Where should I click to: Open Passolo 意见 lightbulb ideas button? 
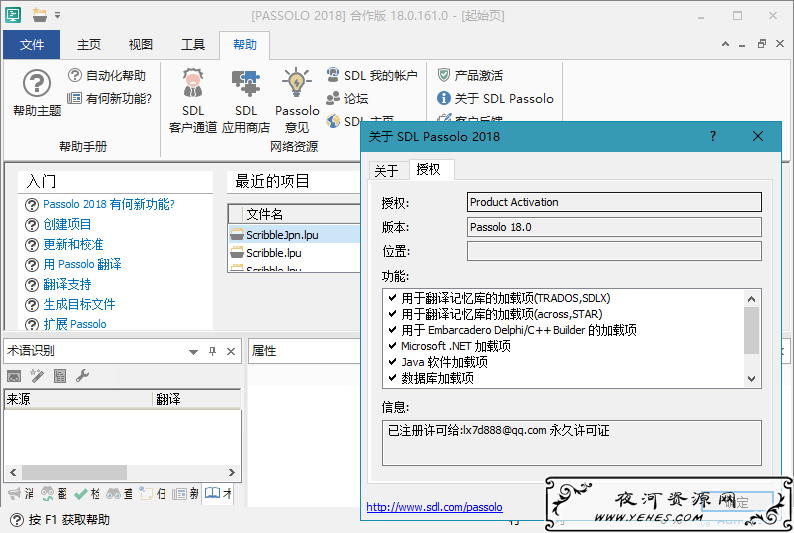click(297, 101)
